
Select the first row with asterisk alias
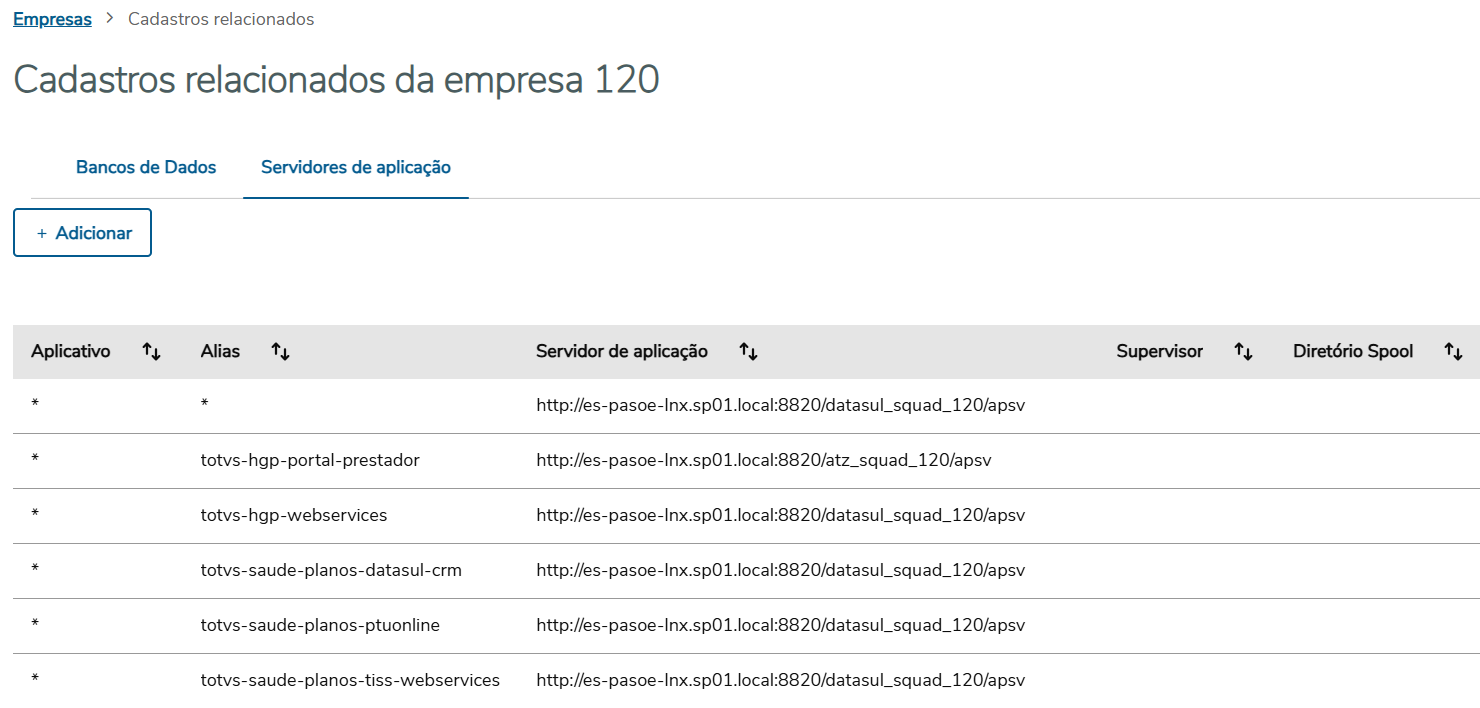coord(204,406)
